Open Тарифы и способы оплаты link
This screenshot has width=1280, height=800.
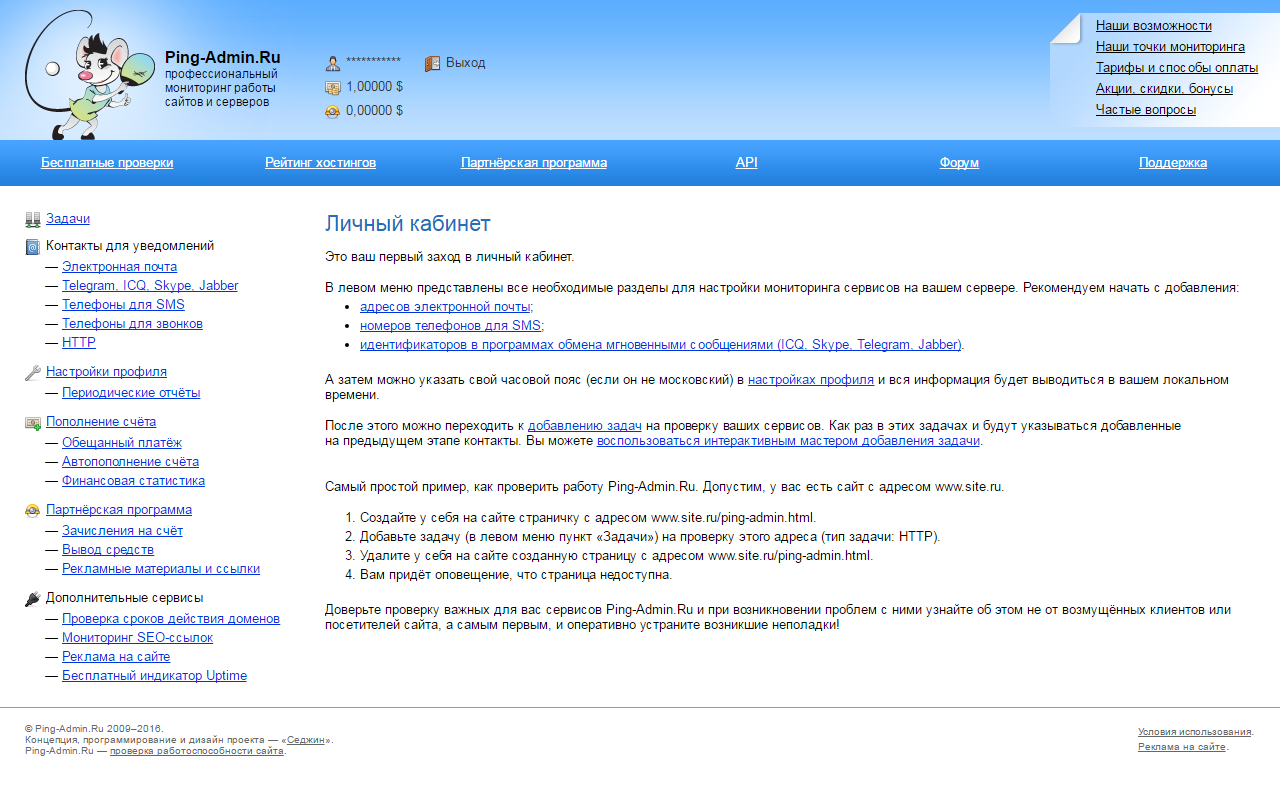pyautogui.click(x=1177, y=68)
